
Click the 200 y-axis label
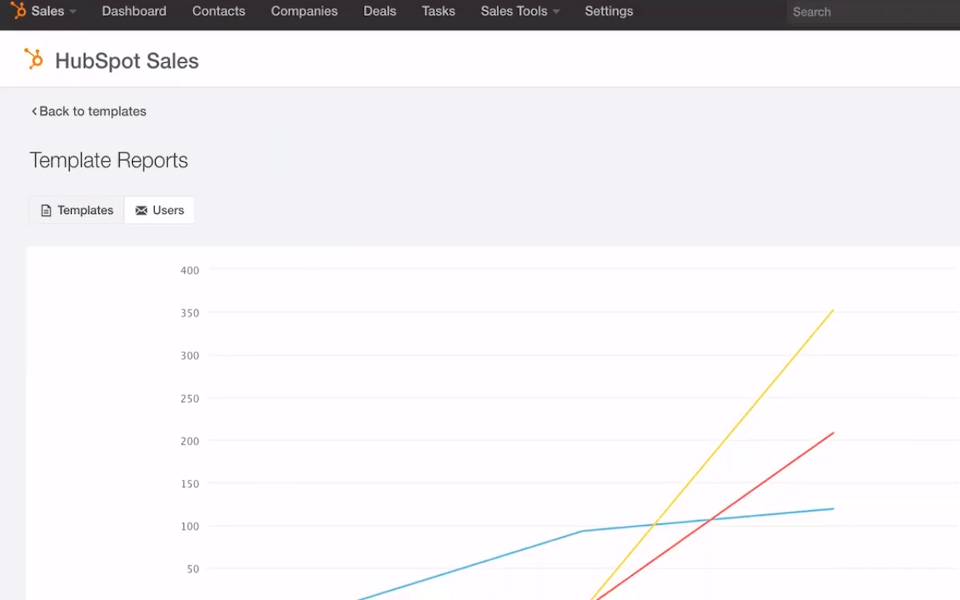tap(190, 441)
